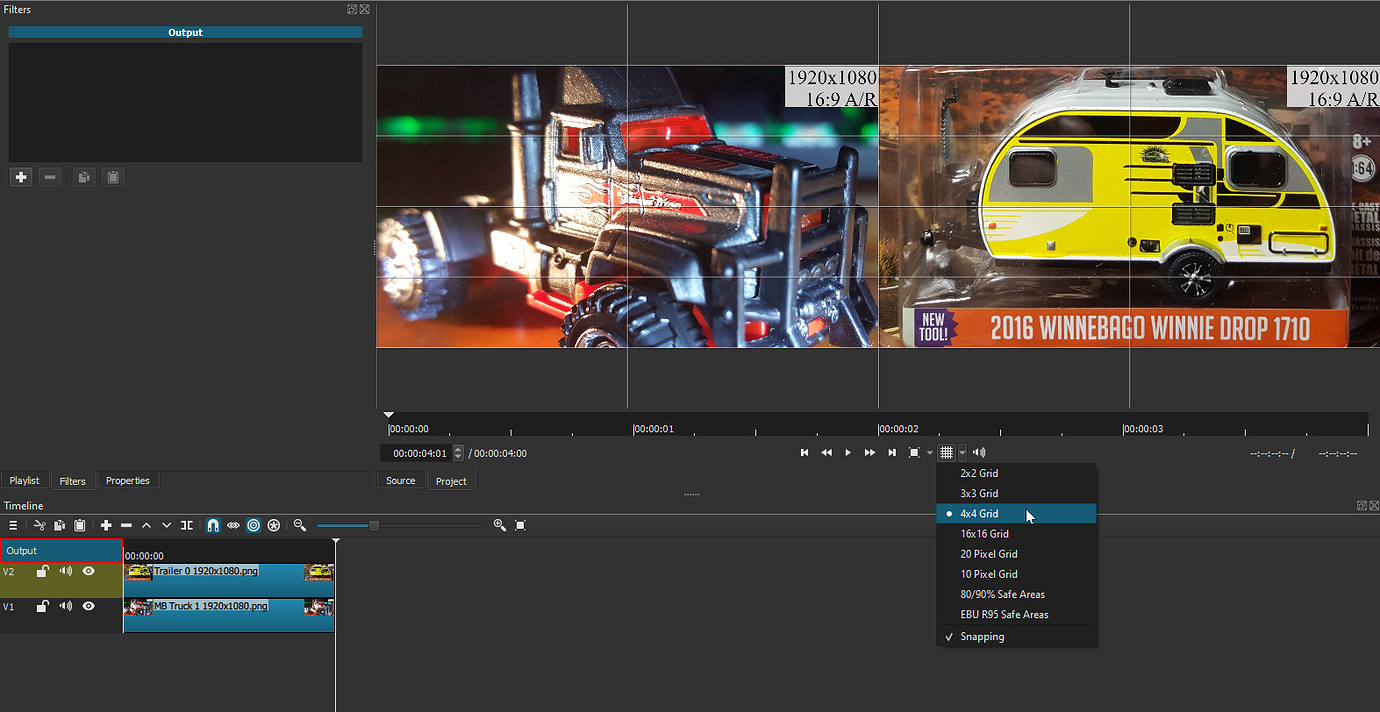Open the grid options dropdown arrow
The height and width of the screenshot is (712, 1380).
tap(961, 452)
